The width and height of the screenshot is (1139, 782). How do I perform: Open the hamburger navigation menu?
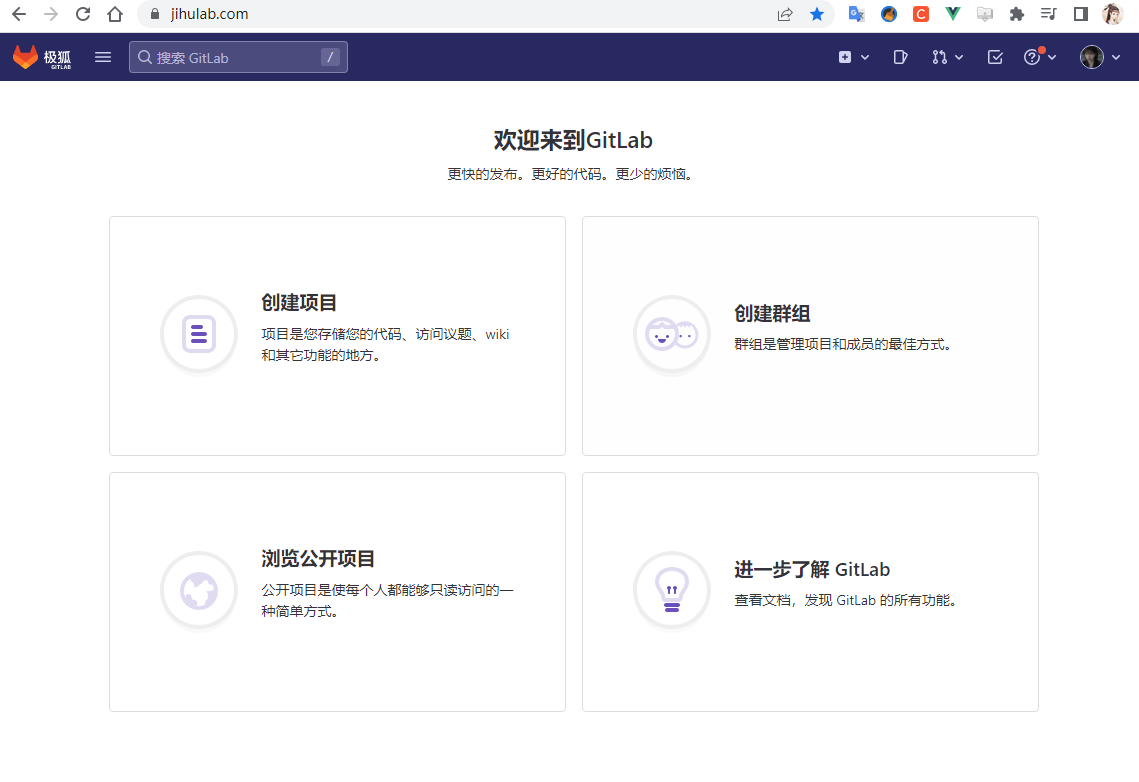point(103,57)
